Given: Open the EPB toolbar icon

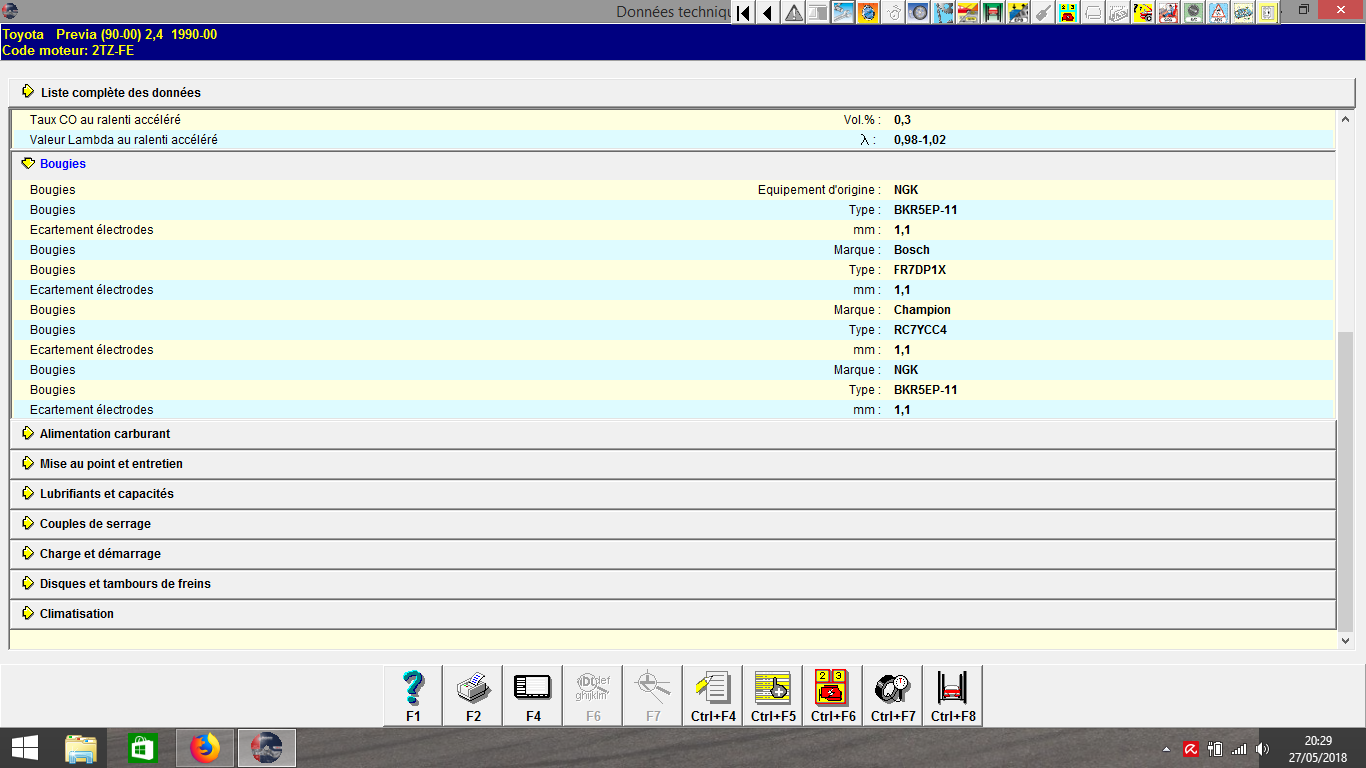Looking at the screenshot, I should pos(1019,13).
